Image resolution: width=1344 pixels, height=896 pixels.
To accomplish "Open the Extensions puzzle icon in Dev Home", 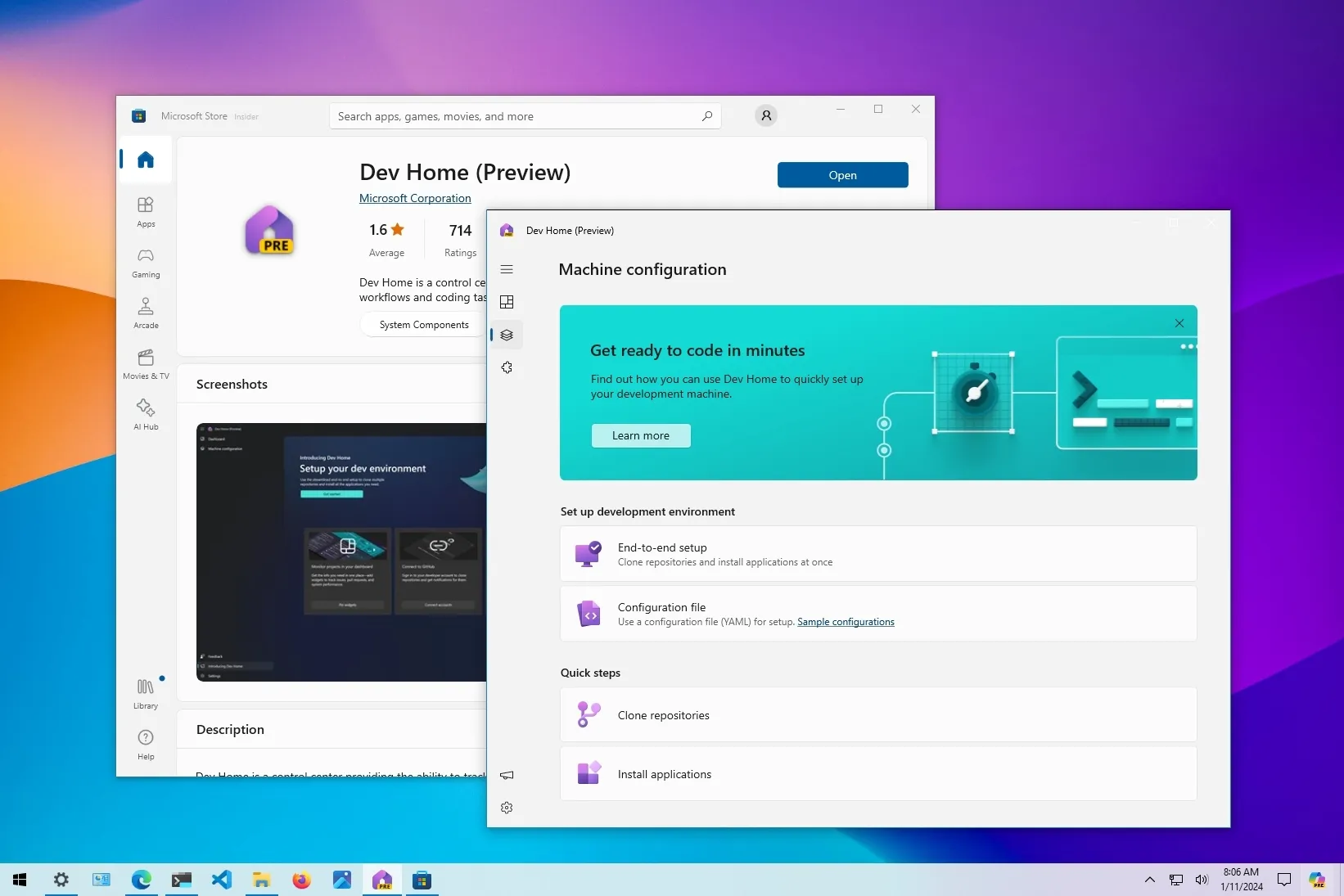I will (507, 367).
